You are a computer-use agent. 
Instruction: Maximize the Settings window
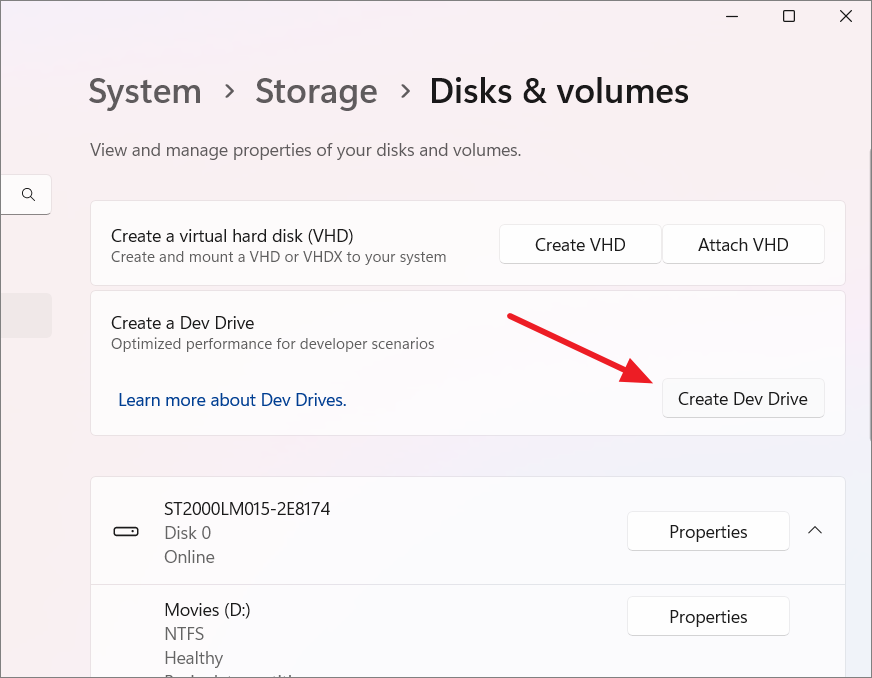(788, 16)
